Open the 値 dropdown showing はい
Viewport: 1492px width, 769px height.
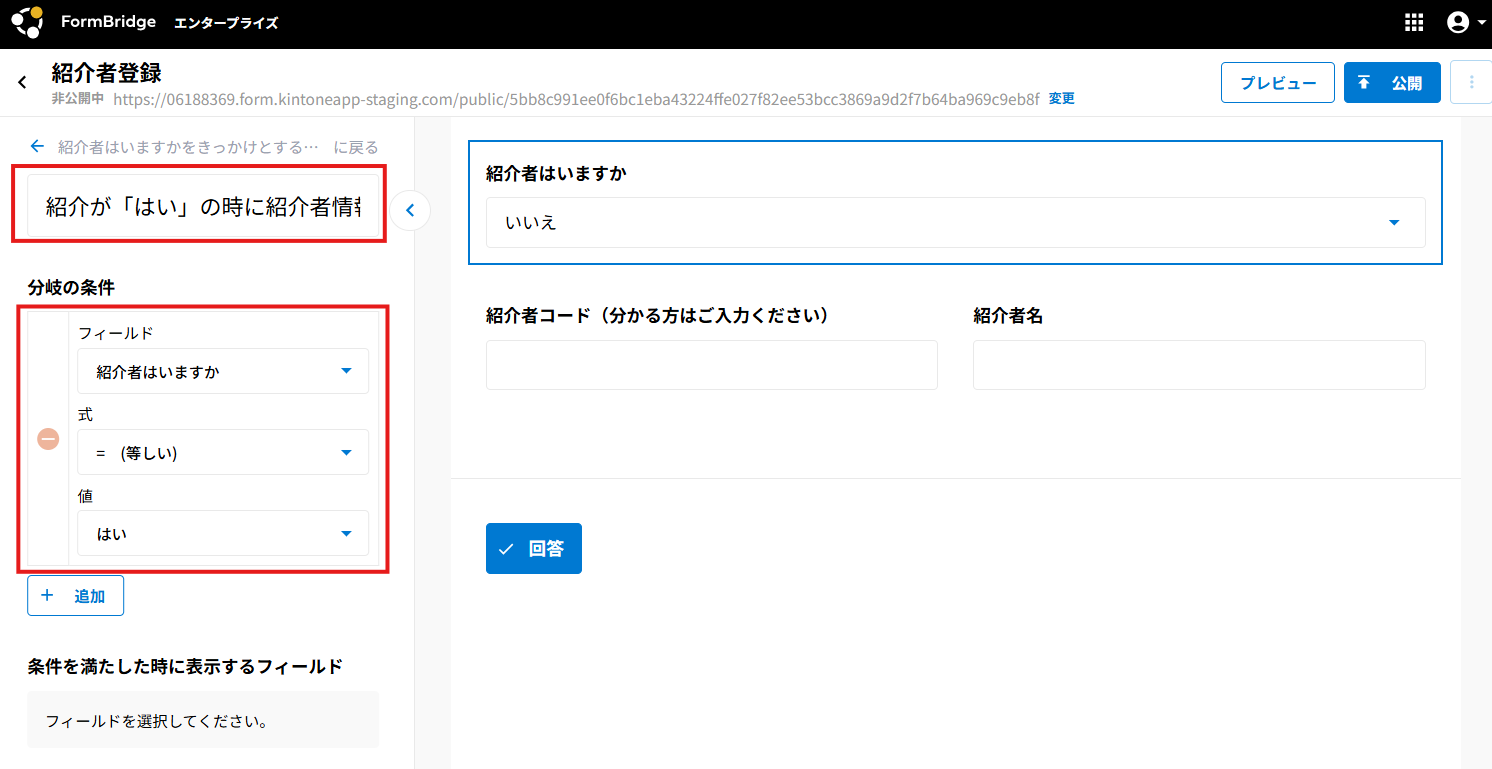pyautogui.click(x=222, y=534)
